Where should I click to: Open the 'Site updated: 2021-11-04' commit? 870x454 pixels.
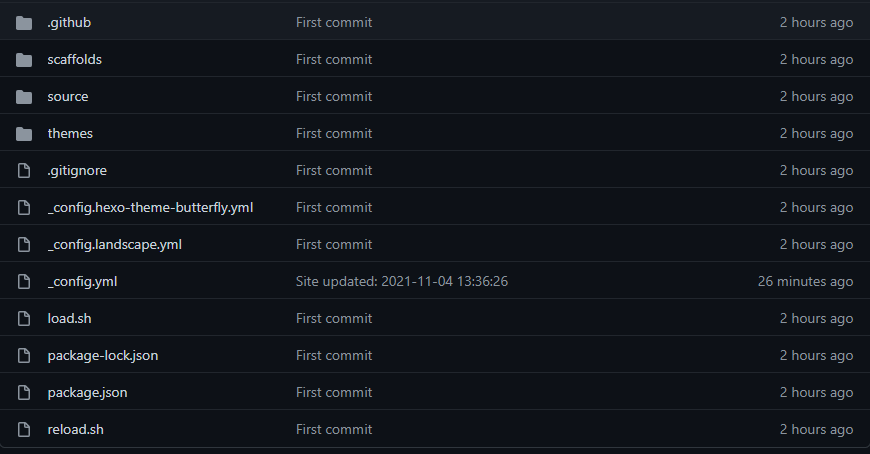click(x=402, y=281)
